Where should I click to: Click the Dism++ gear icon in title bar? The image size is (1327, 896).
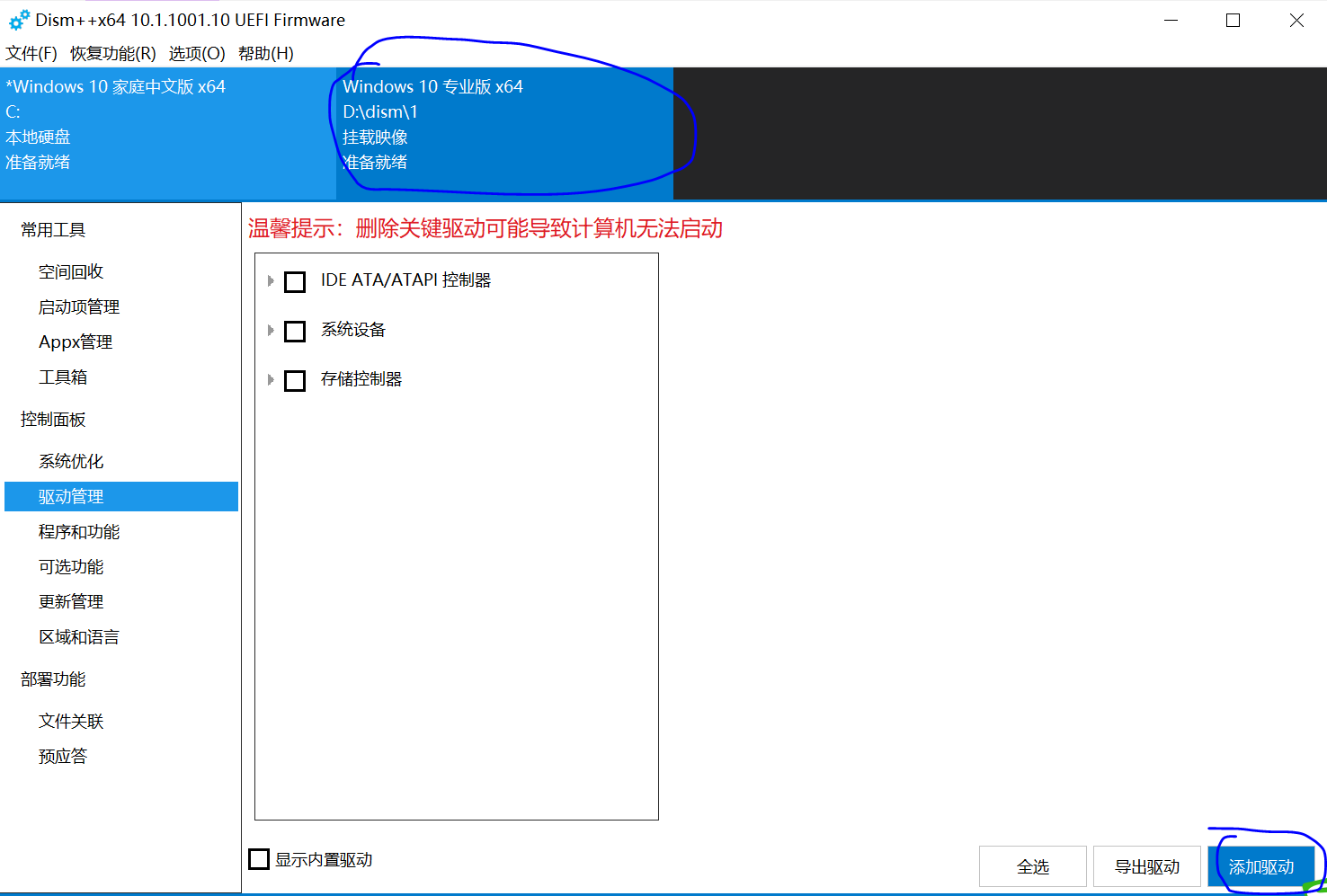(19, 20)
